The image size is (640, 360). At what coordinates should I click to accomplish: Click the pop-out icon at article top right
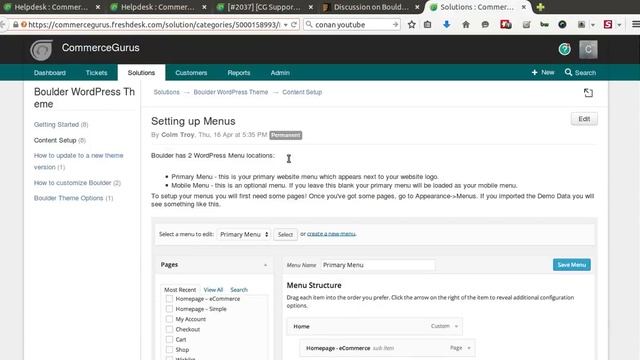click(x=588, y=93)
